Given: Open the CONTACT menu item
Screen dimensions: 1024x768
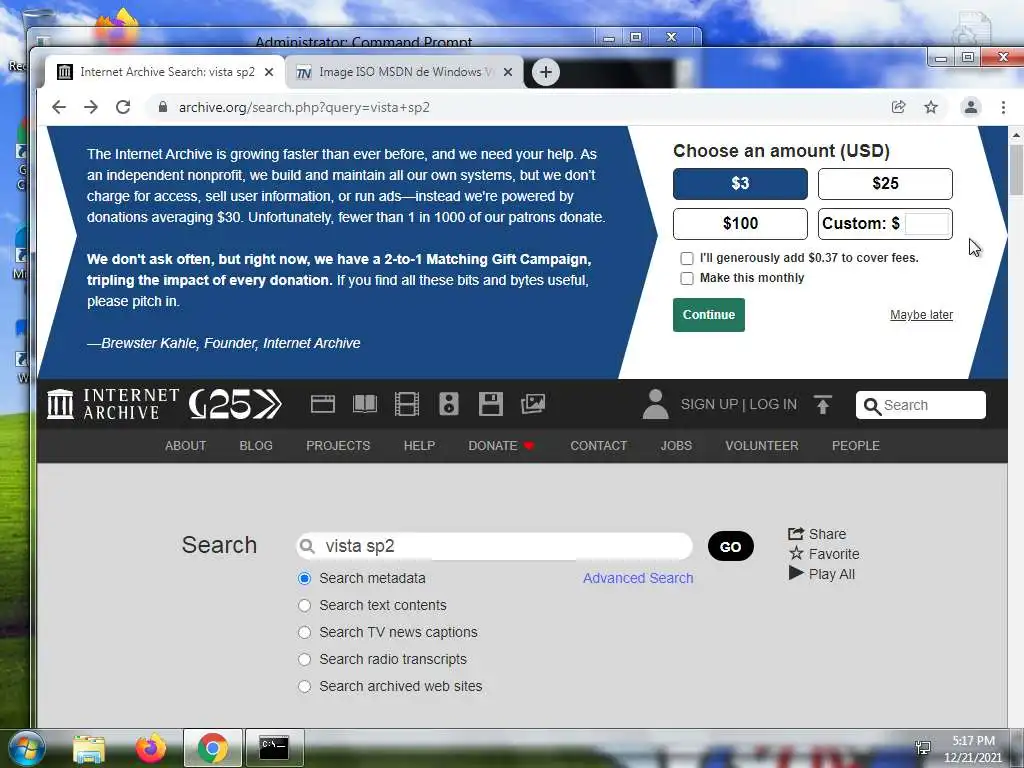Looking at the screenshot, I should coord(598,445).
